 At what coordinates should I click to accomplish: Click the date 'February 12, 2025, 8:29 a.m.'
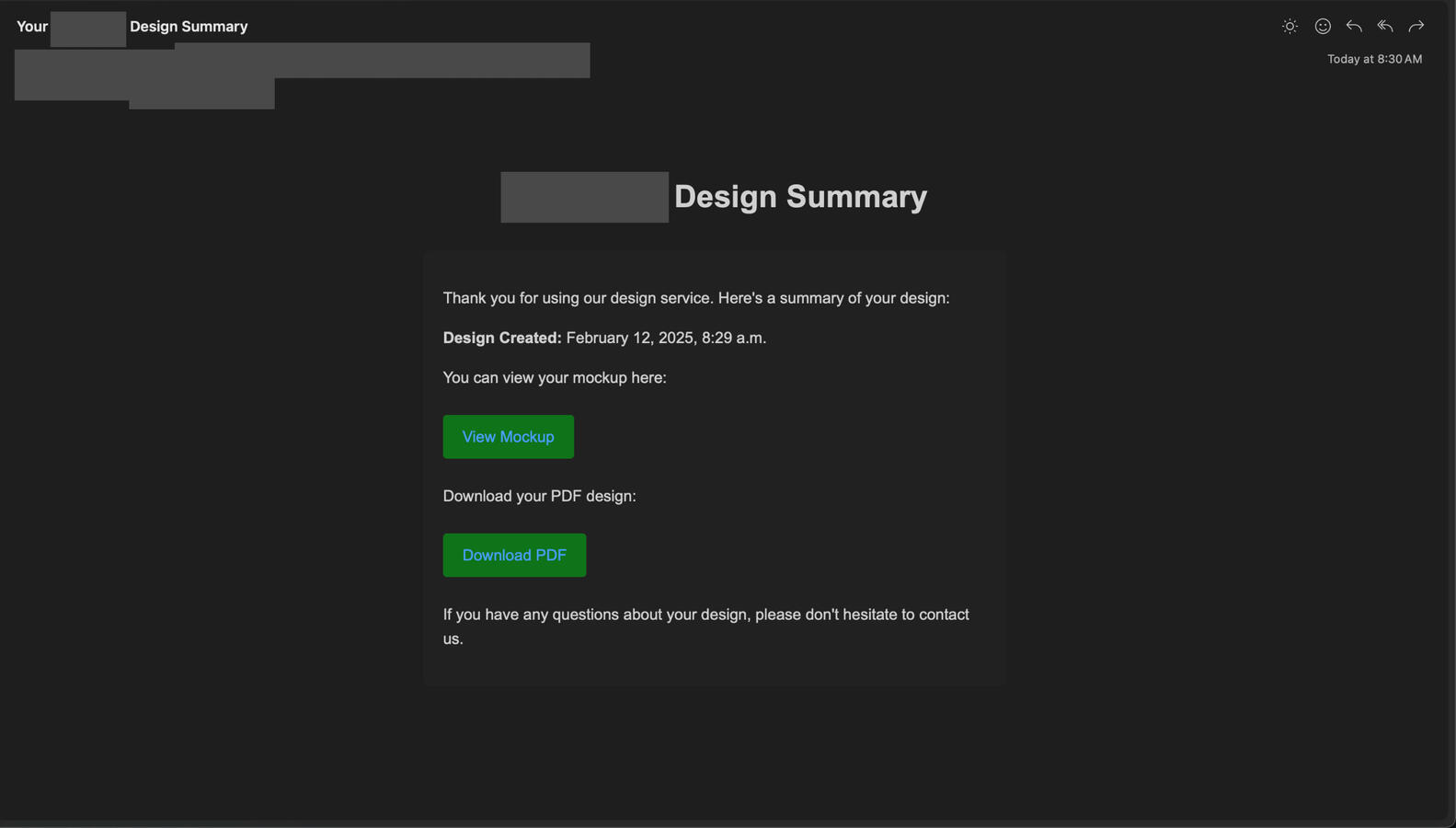666,338
